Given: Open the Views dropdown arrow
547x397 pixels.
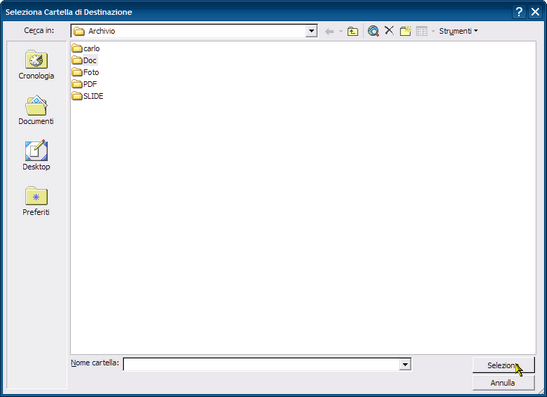Looking at the screenshot, I should point(433,31).
